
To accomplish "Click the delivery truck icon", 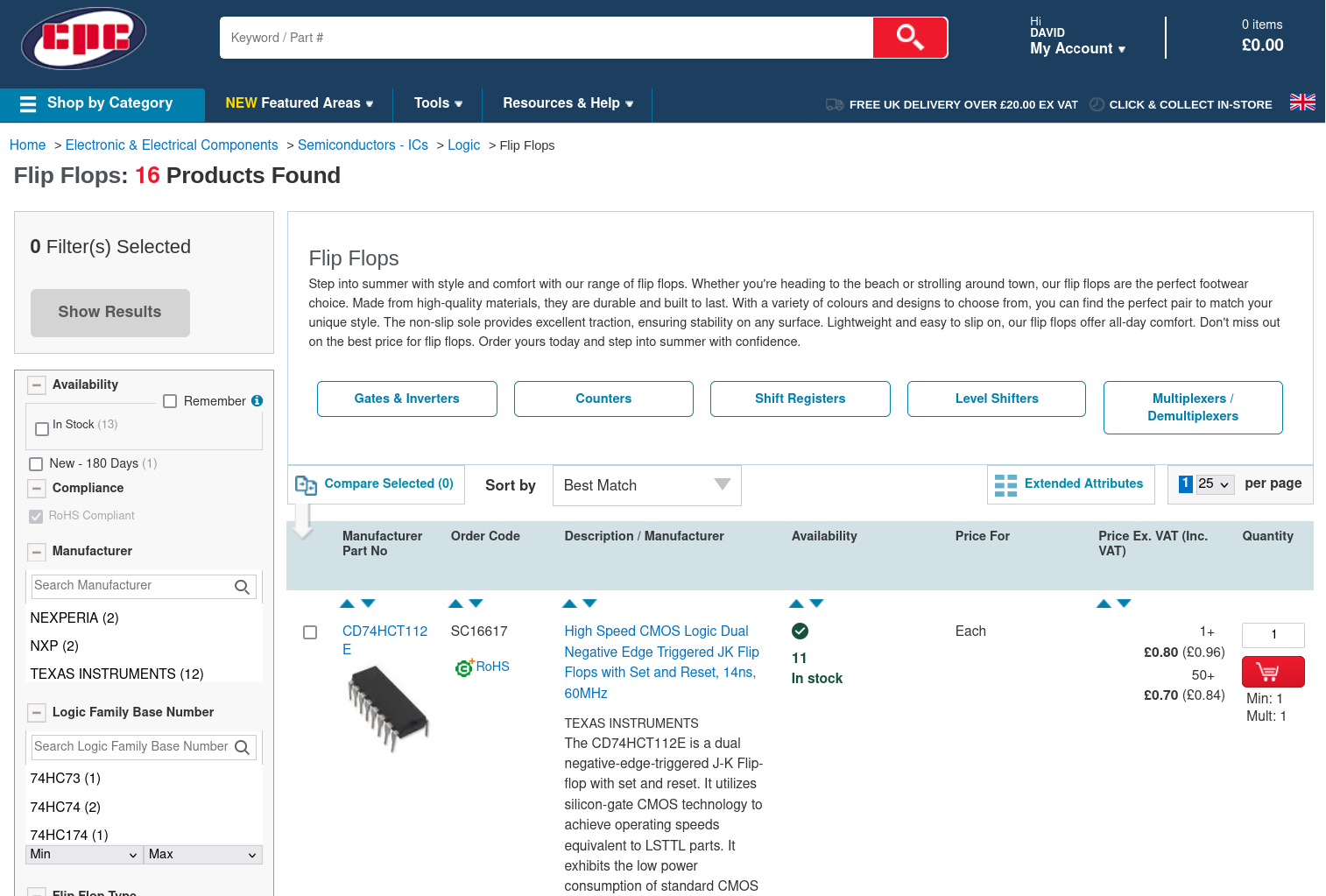I will pos(835,104).
